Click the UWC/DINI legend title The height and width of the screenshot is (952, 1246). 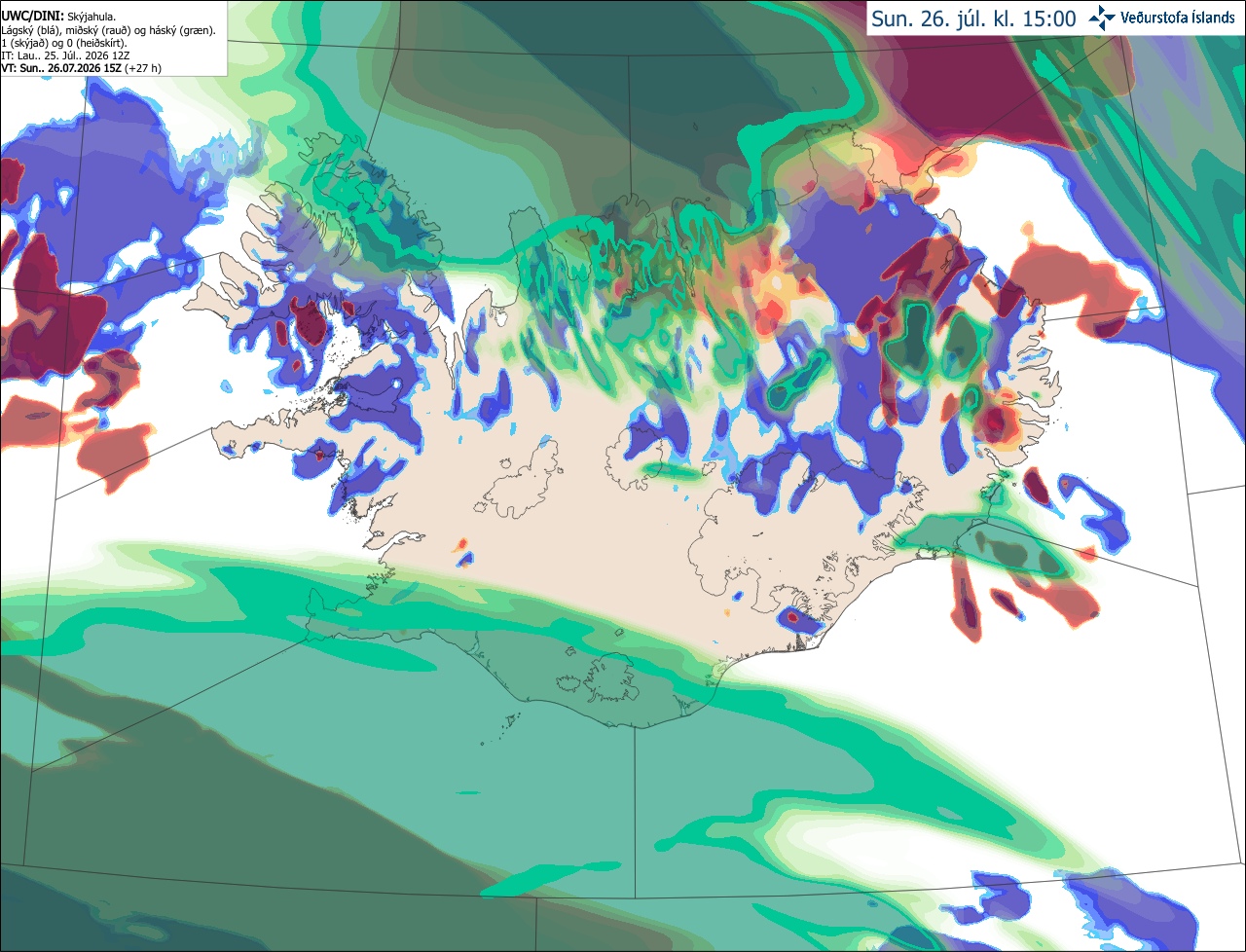click(x=33, y=17)
